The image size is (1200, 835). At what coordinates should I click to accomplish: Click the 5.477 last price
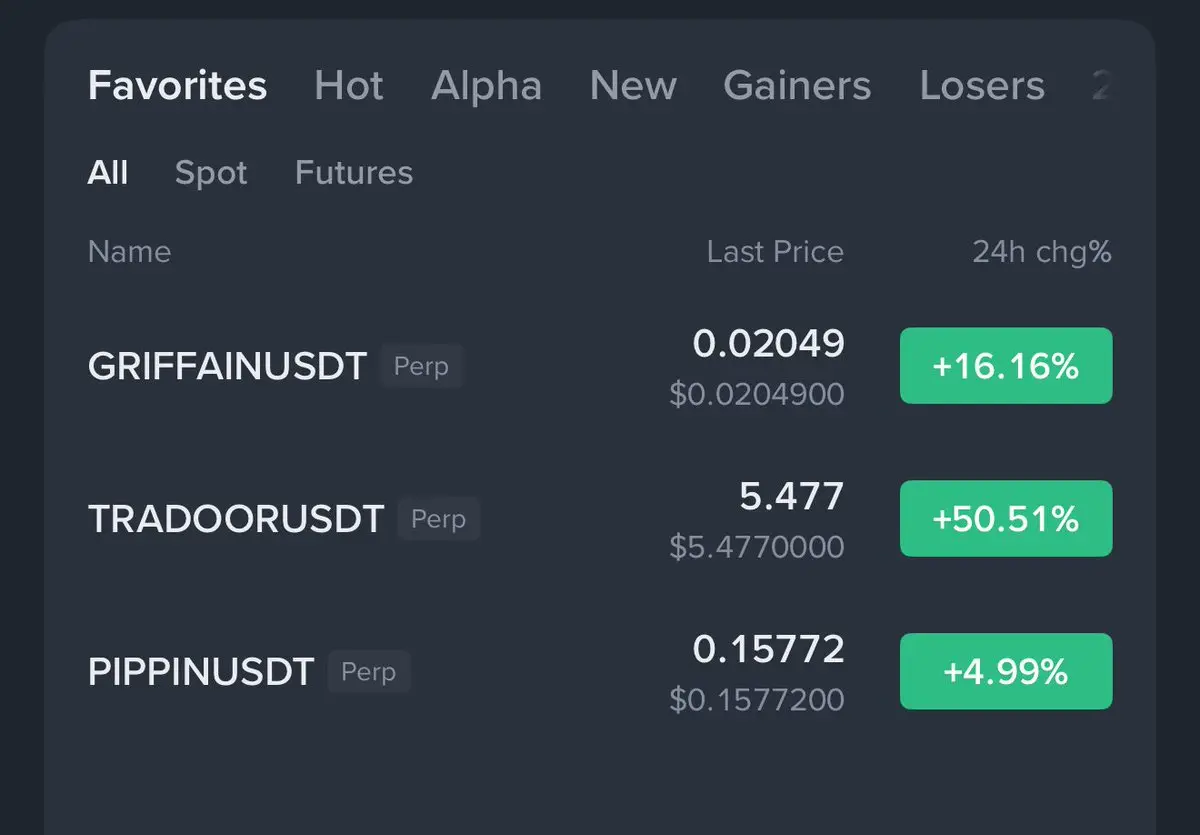pos(792,496)
